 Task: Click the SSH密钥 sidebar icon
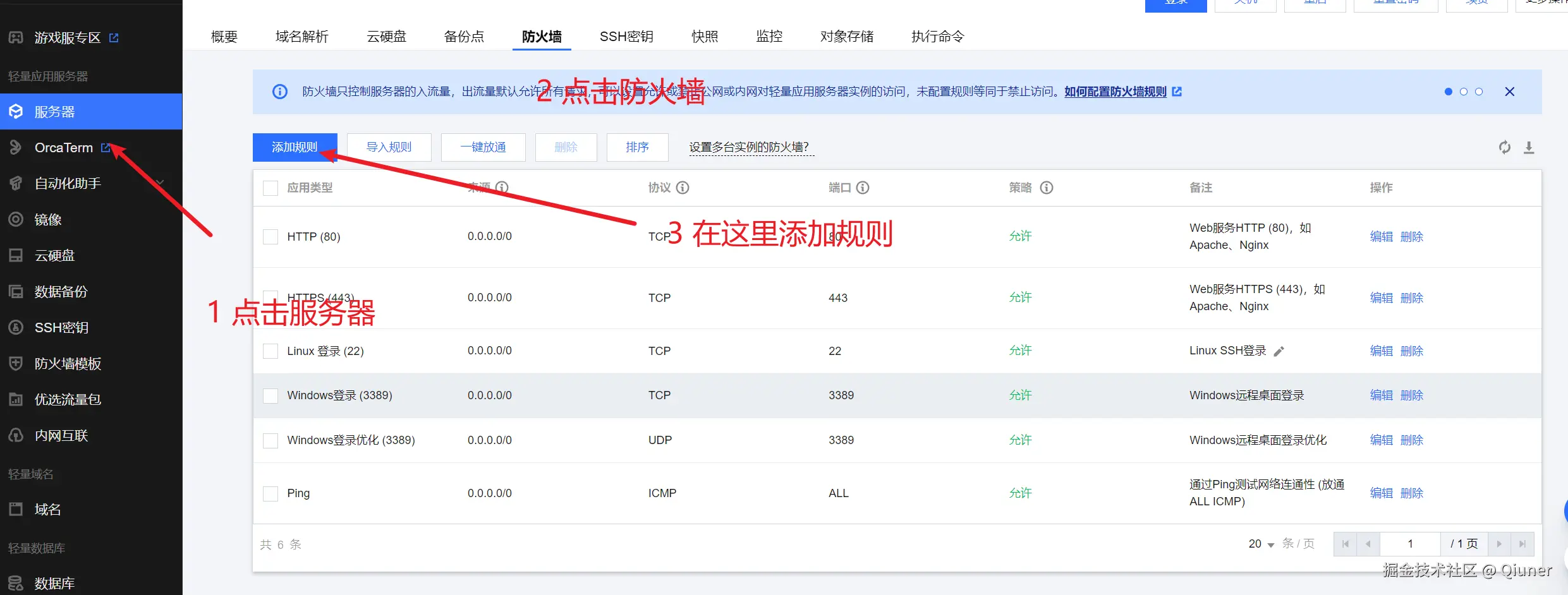click(x=16, y=328)
